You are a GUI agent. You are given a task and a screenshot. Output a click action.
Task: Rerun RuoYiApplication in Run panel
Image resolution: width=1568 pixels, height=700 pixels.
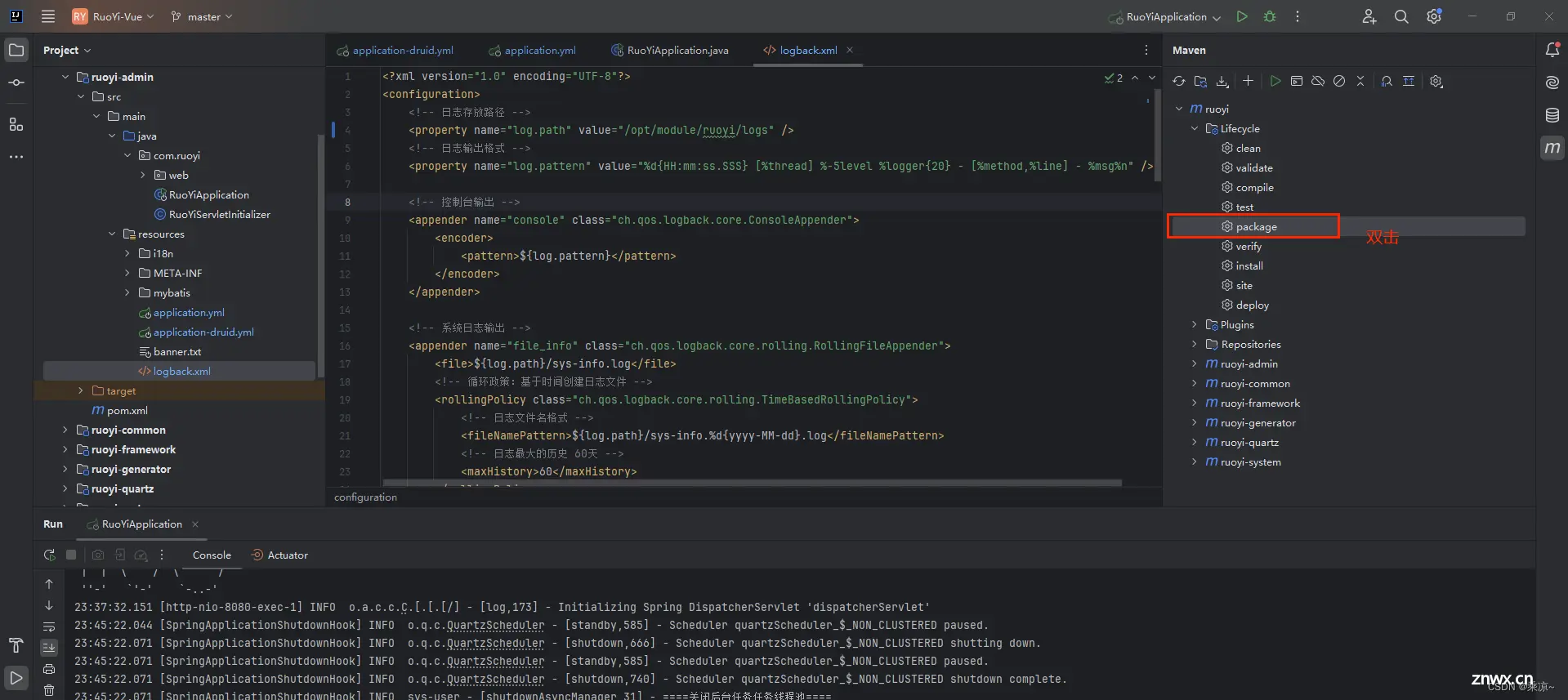(50, 555)
